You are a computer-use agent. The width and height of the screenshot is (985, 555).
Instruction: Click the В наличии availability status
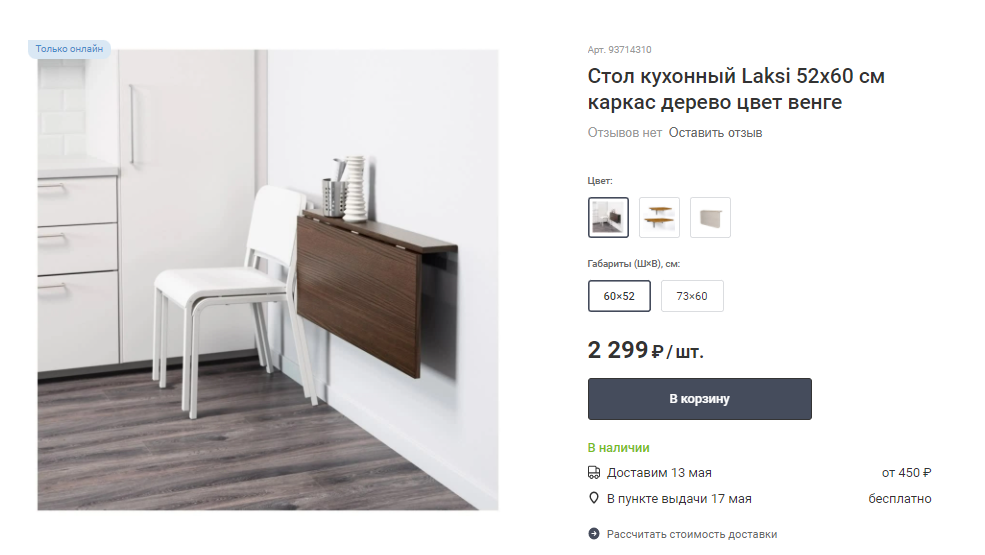pos(619,448)
